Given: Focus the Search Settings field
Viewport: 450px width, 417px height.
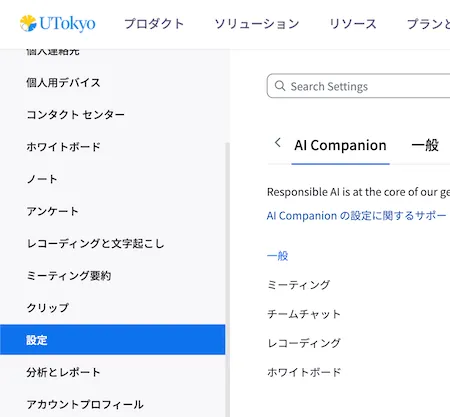Looking at the screenshot, I should click(x=358, y=86).
